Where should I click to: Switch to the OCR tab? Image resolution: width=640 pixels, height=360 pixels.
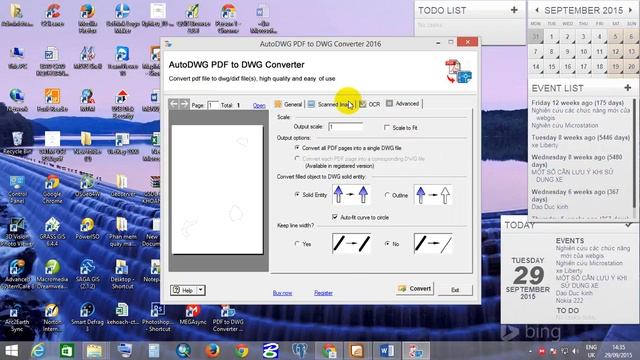[370, 104]
